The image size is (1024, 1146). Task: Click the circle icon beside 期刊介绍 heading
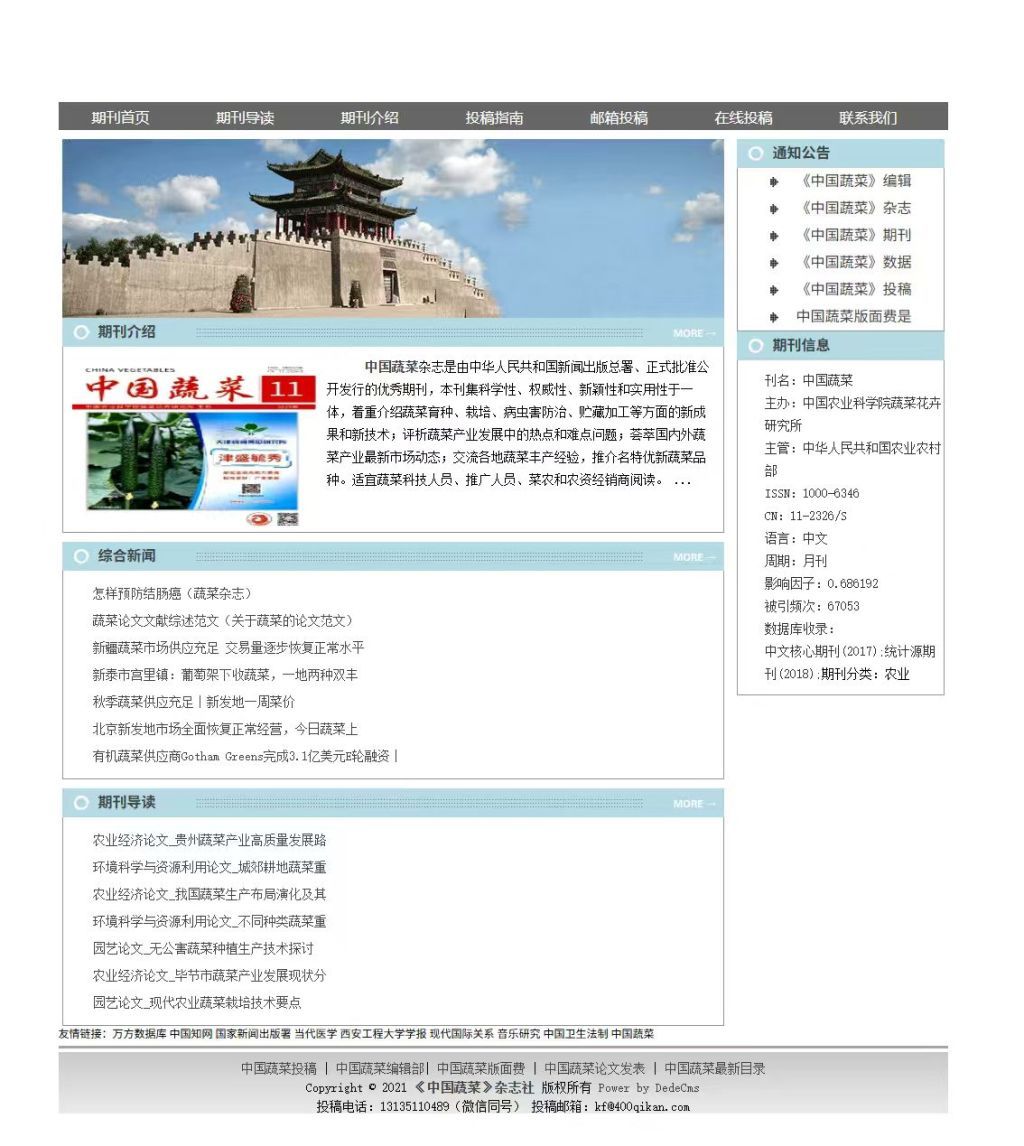click(80, 331)
